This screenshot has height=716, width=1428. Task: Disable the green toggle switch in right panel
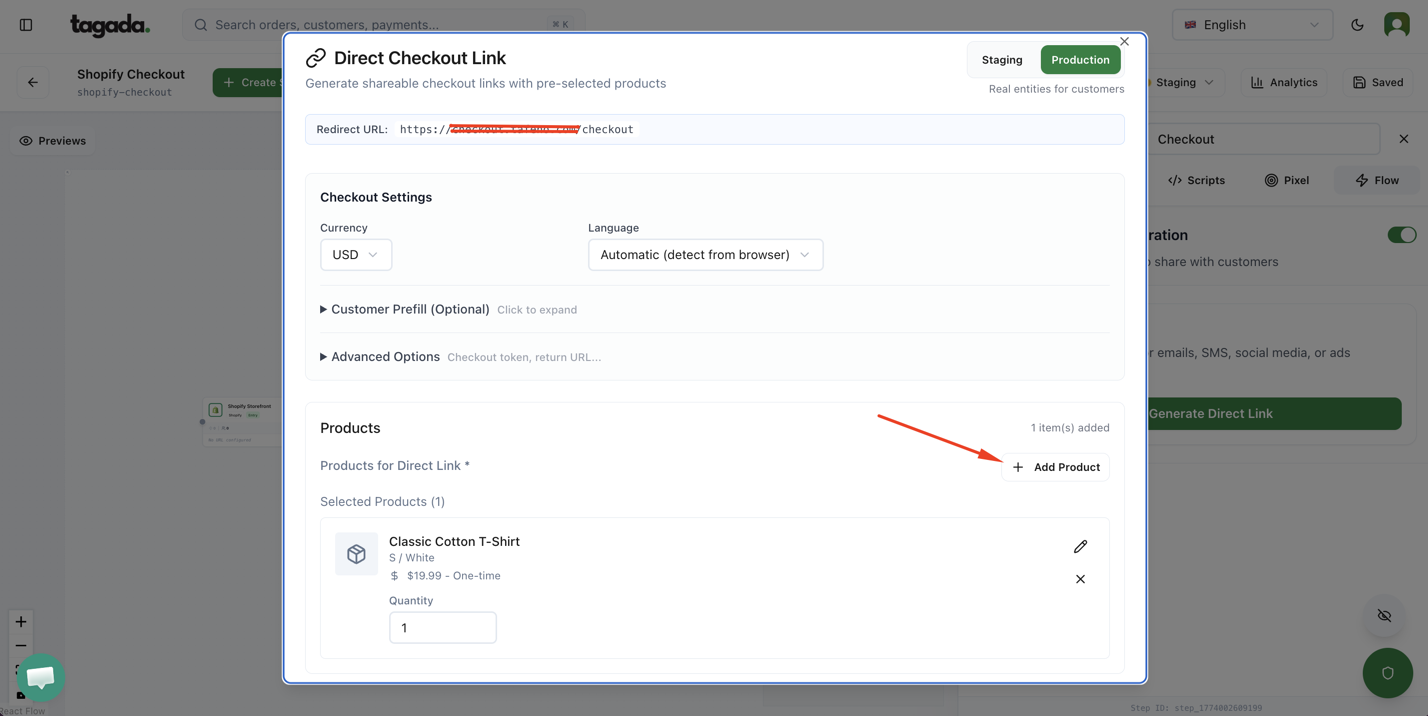pos(1401,235)
